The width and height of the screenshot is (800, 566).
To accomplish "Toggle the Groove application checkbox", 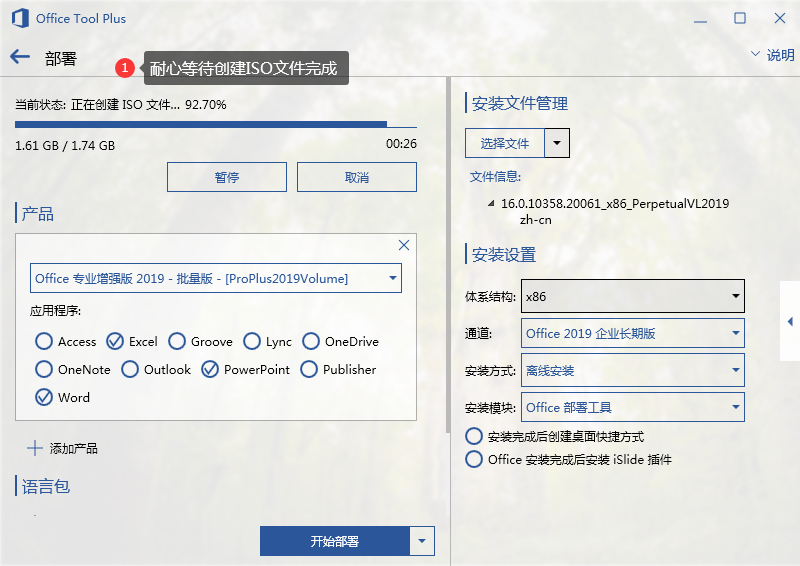I will [177, 341].
